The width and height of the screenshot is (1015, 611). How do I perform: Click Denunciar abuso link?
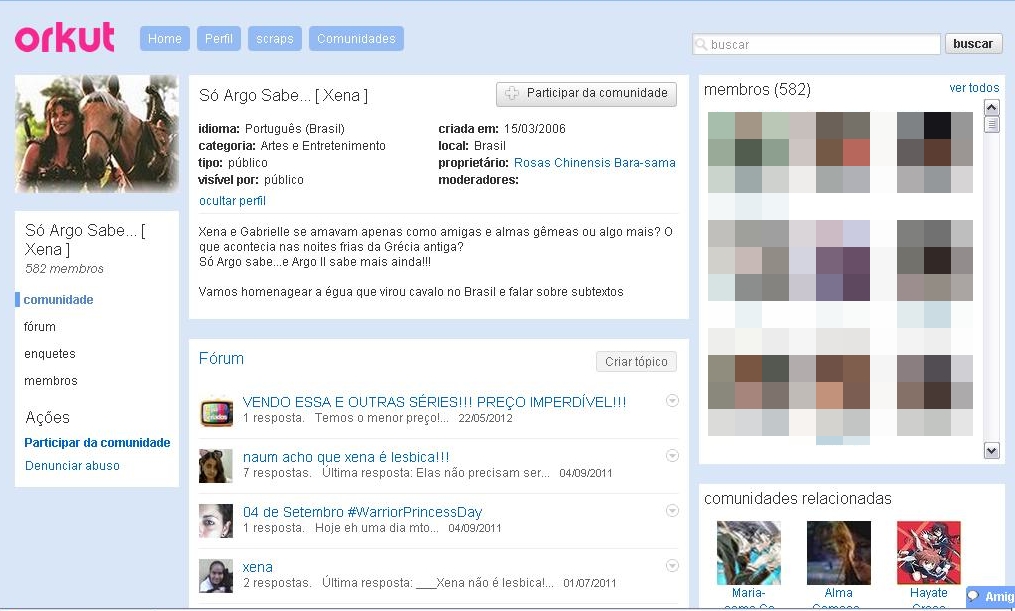pos(72,466)
